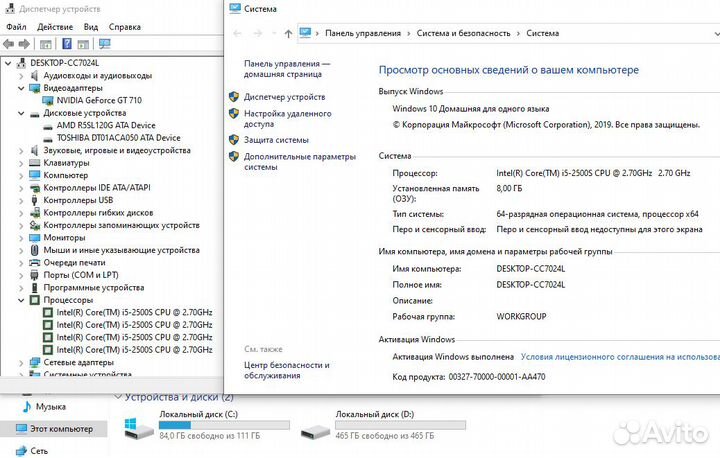Open the Файл menu

16,27
